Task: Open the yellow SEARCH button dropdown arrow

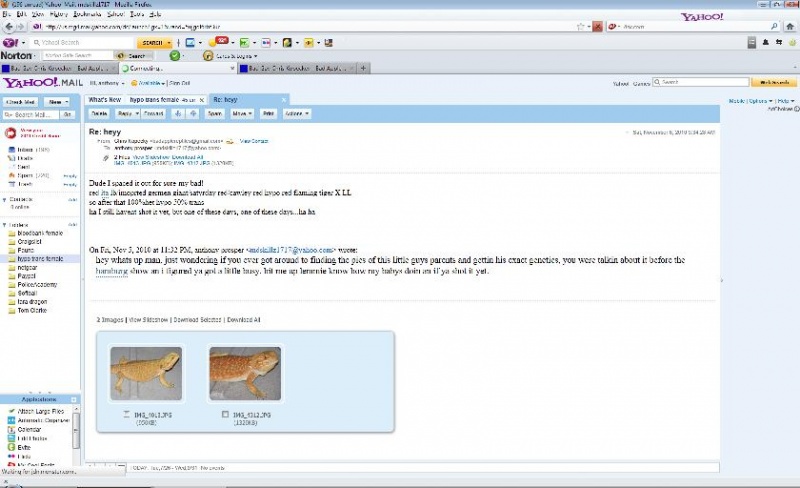Action: [169, 43]
